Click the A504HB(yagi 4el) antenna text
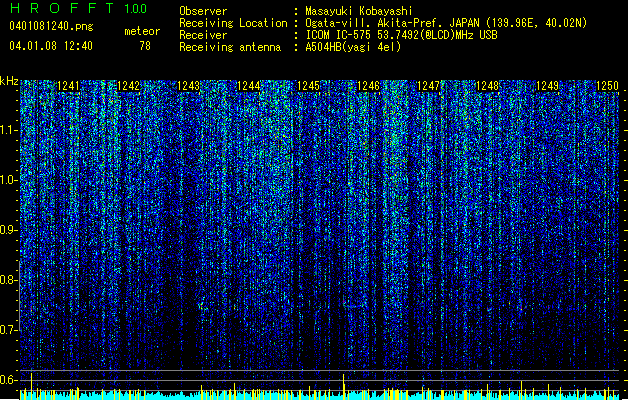 pos(353,47)
